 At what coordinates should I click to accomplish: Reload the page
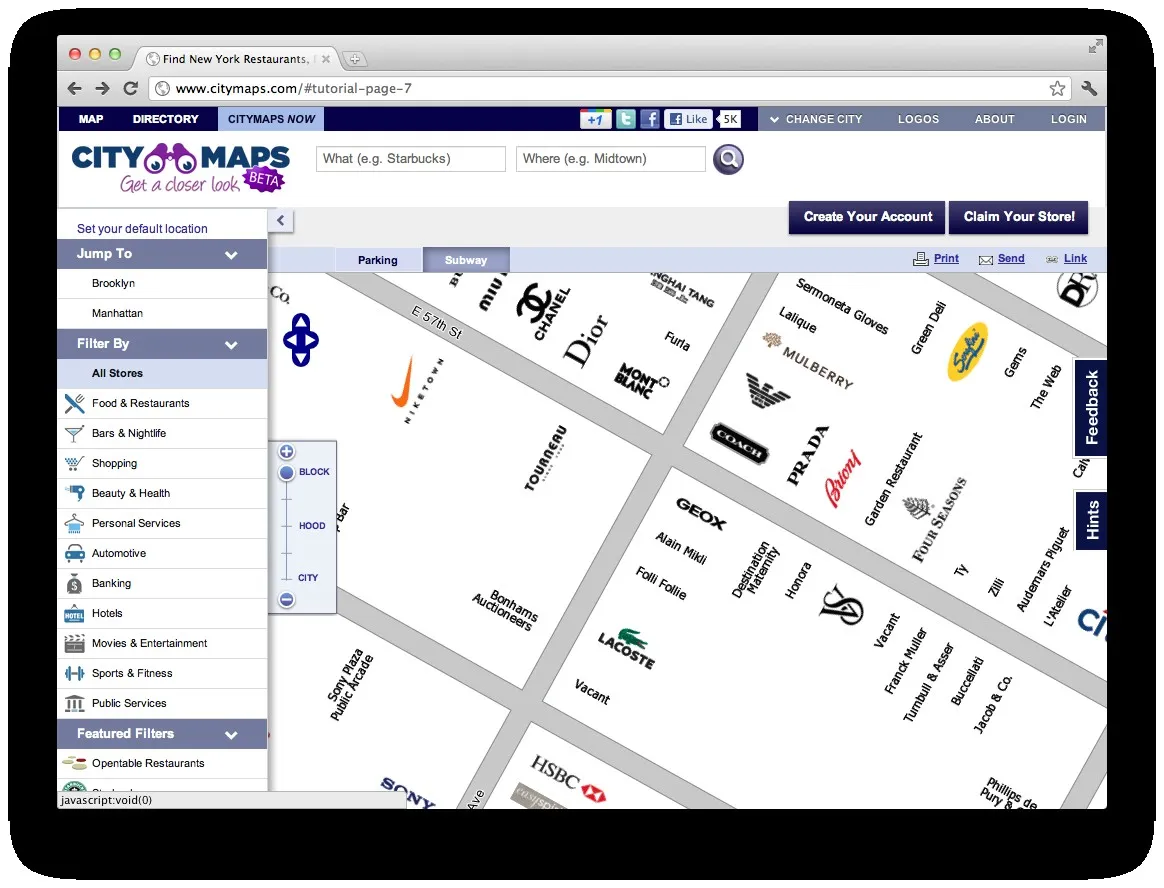[131, 88]
